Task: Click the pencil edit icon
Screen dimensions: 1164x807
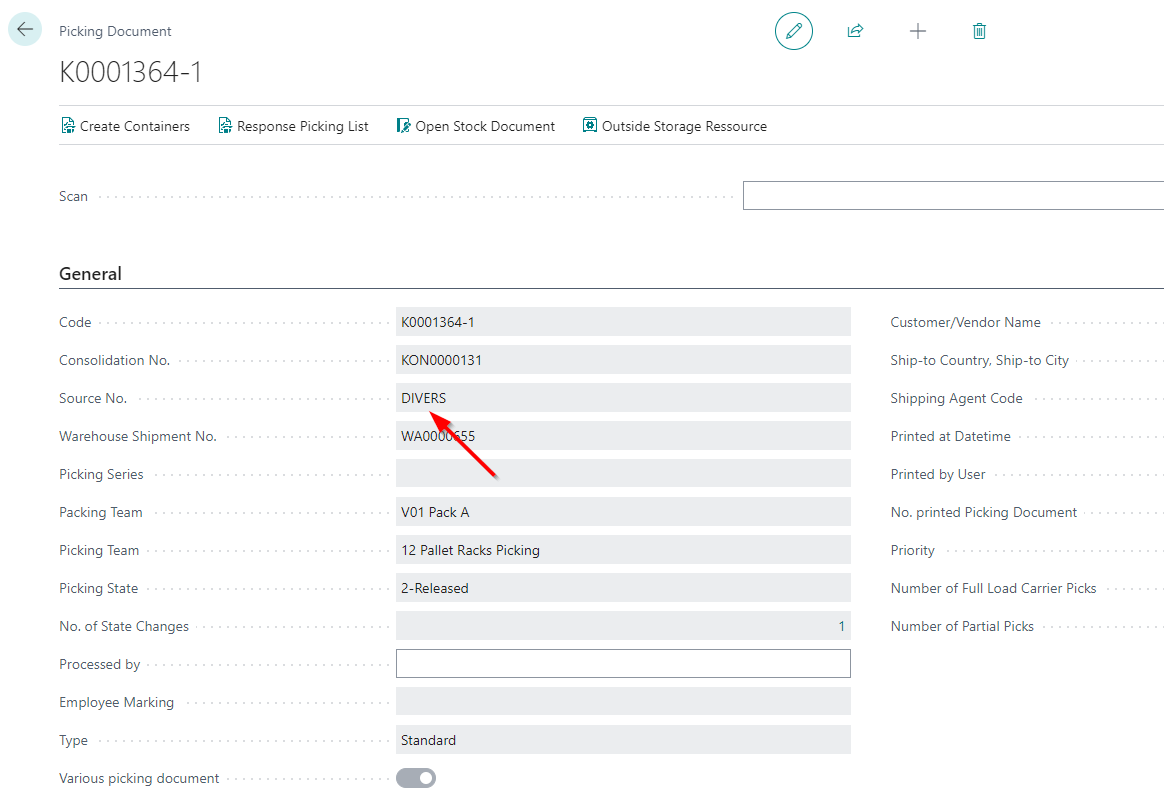Action: pyautogui.click(x=794, y=31)
